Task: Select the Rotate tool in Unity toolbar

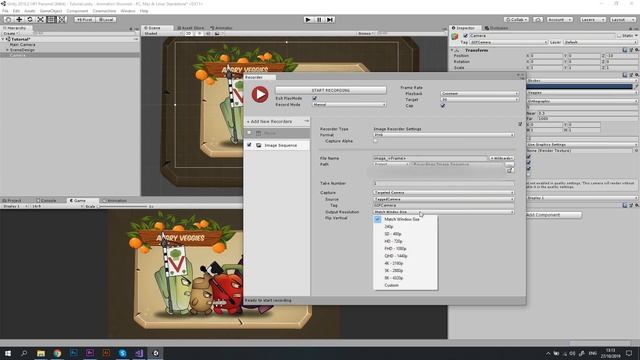Action: pyautogui.click(x=29, y=20)
